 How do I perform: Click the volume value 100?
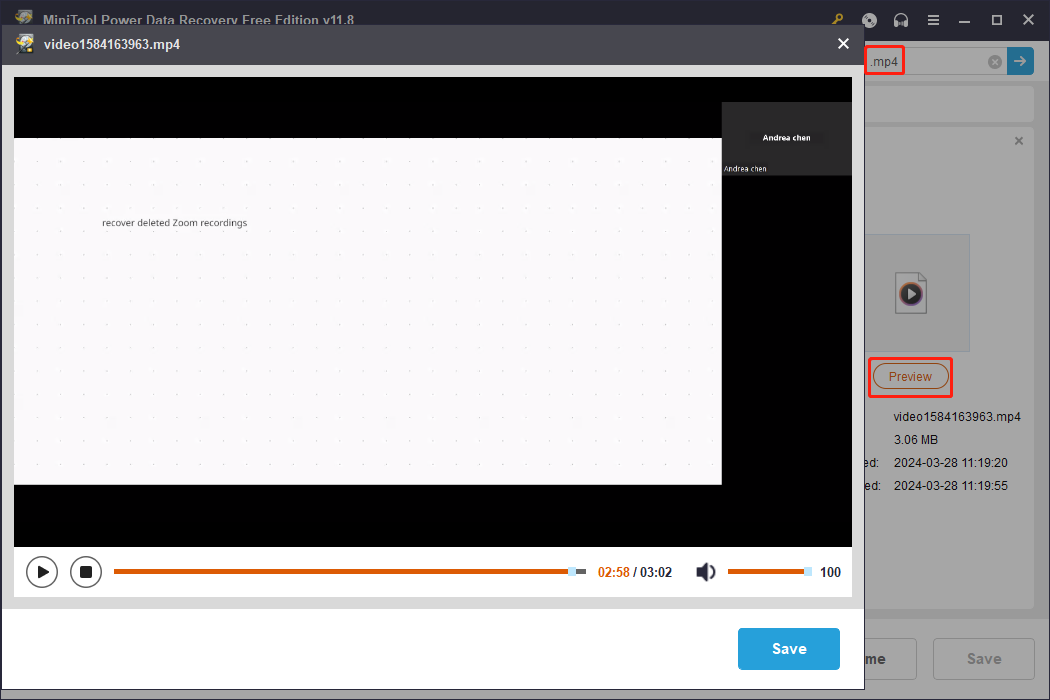tap(830, 572)
